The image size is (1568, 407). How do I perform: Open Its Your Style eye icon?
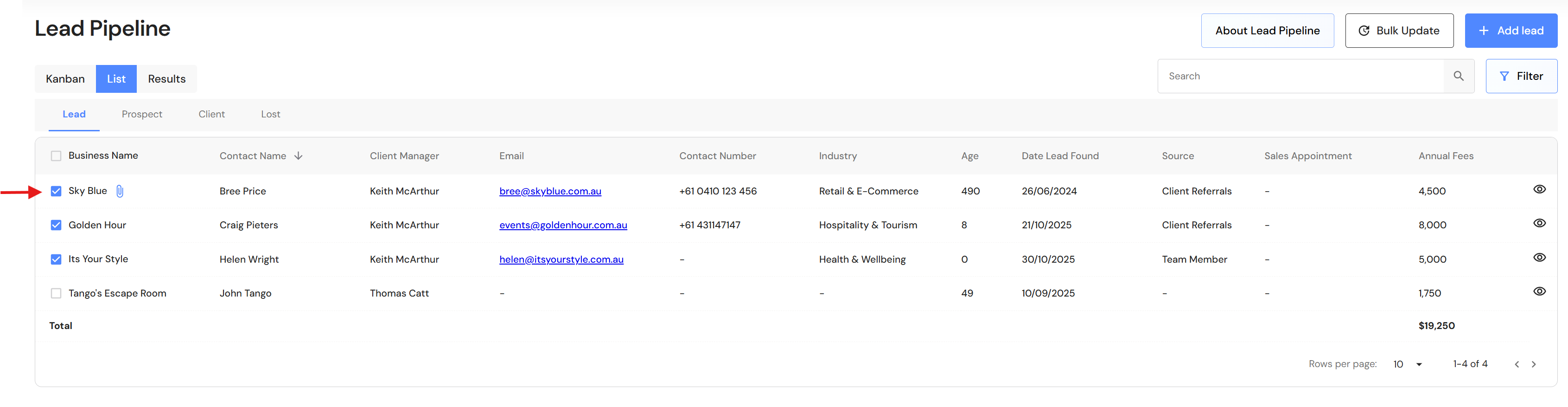[x=1539, y=258]
